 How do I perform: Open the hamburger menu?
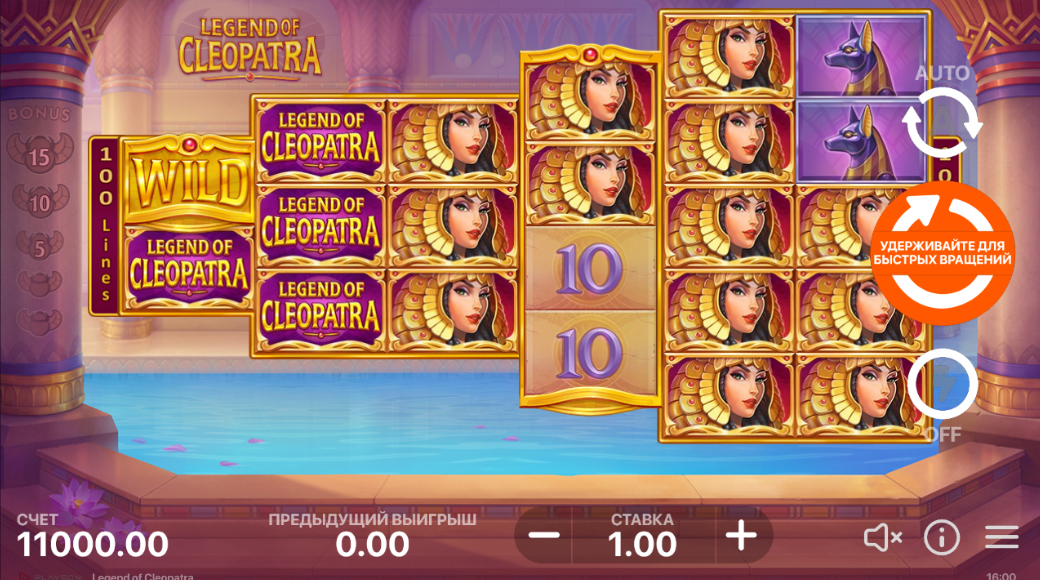1002,537
